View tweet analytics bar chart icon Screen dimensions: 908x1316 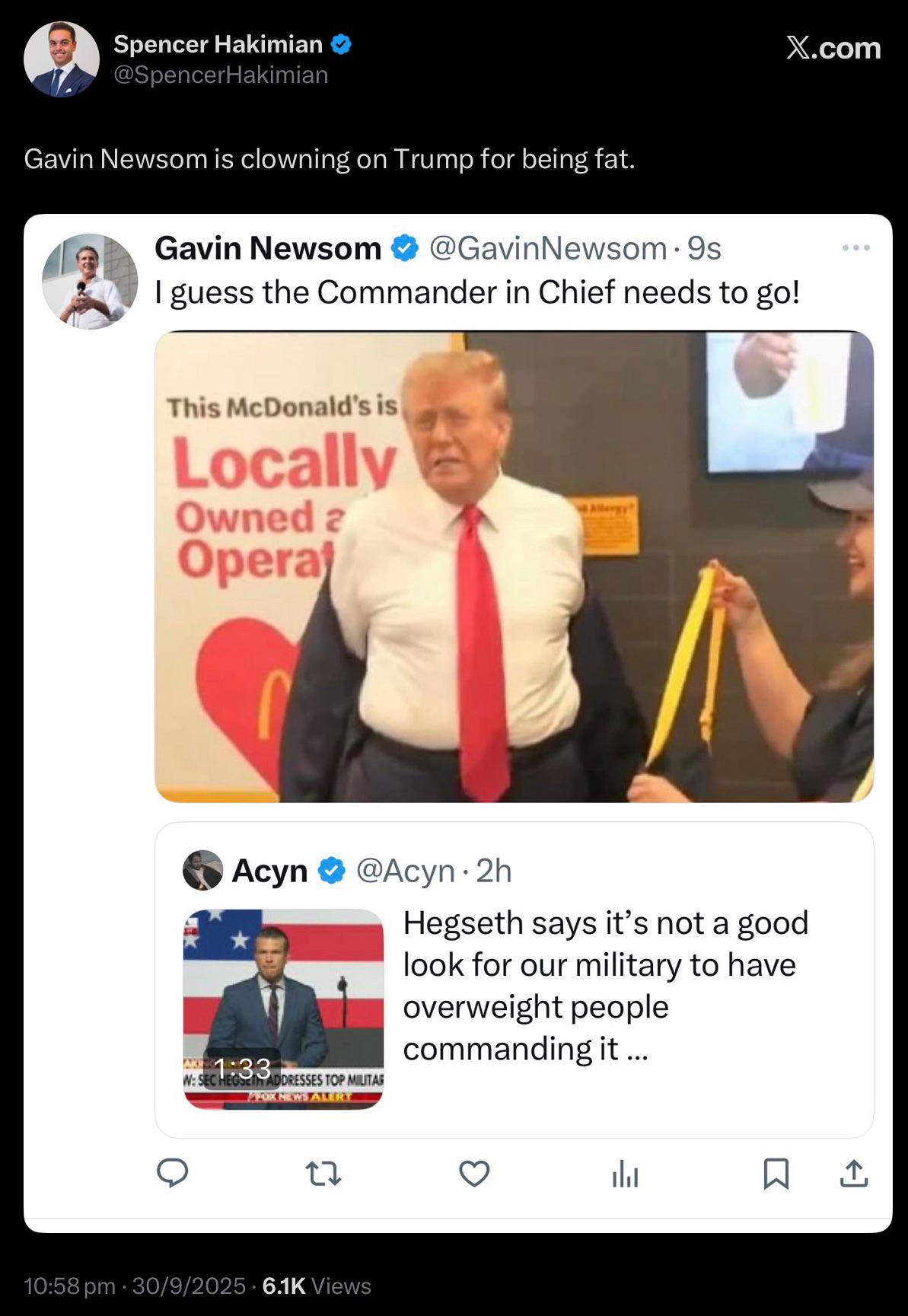tap(625, 1174)
